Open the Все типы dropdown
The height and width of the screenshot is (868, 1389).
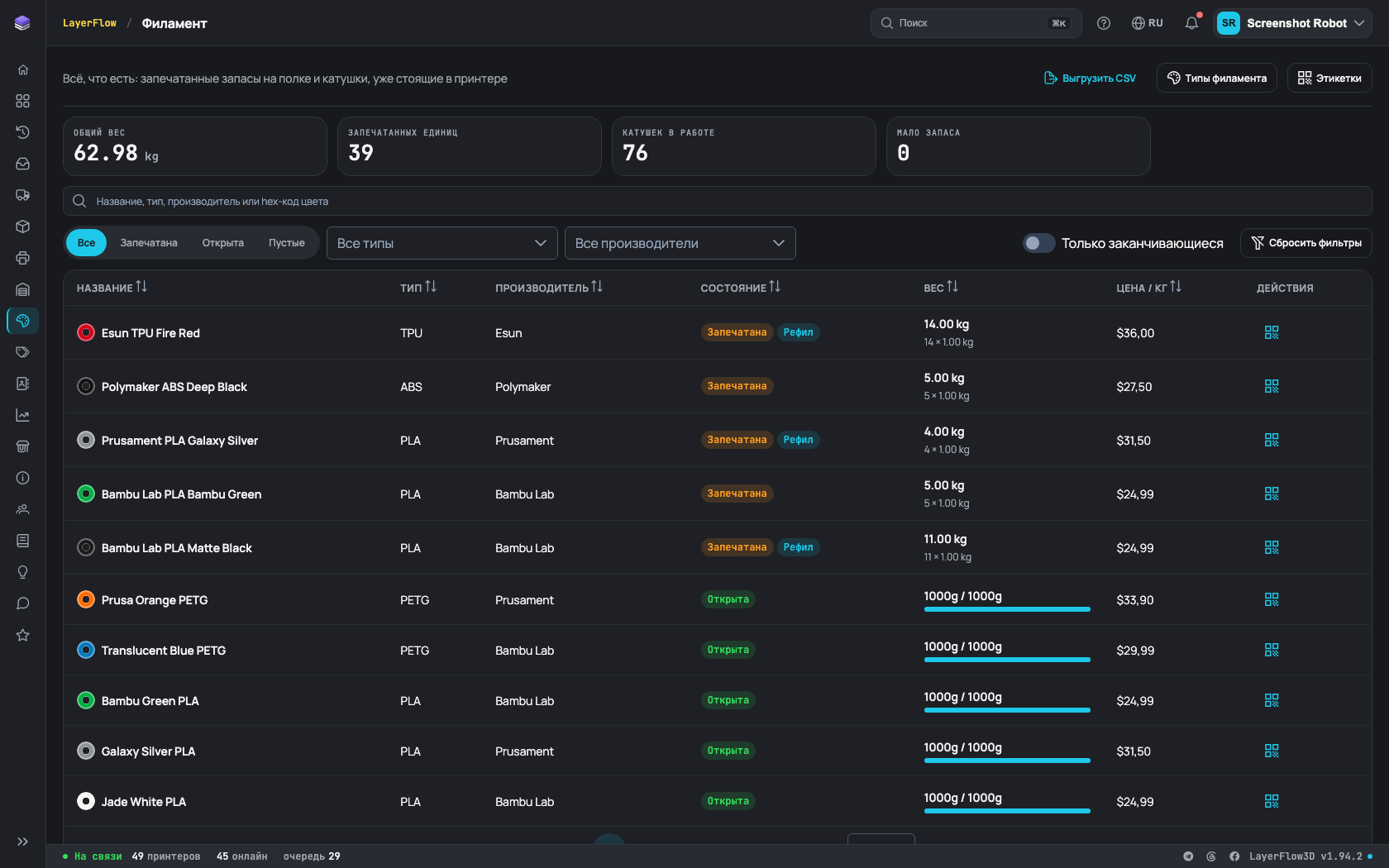tap(442, 243)
